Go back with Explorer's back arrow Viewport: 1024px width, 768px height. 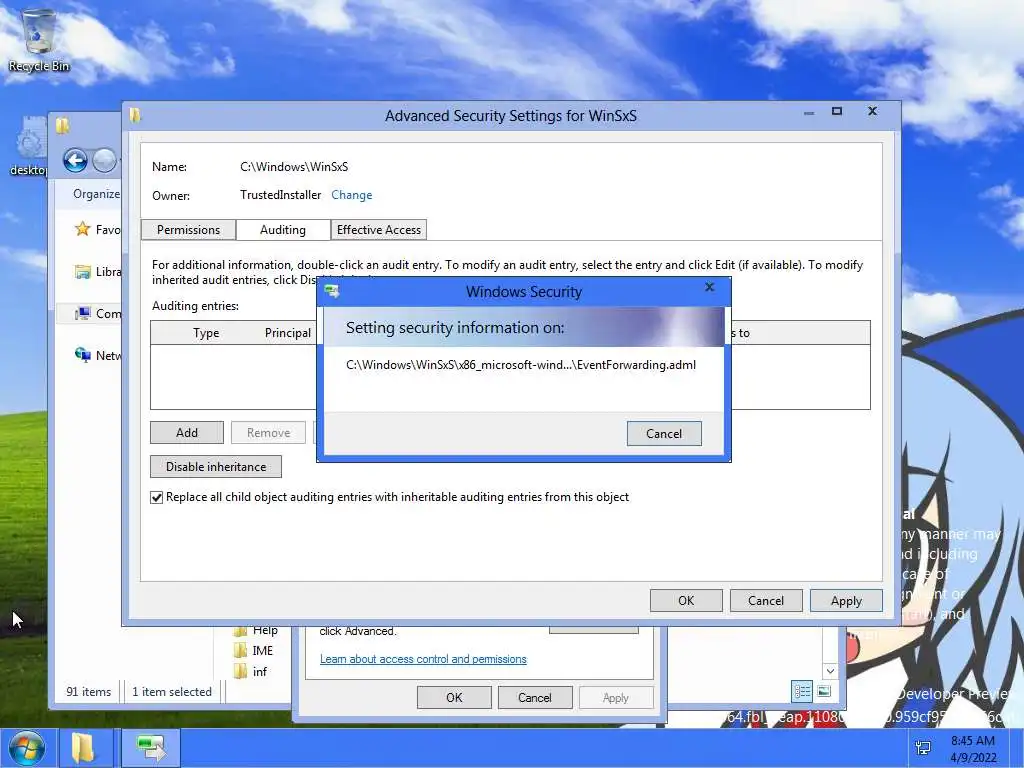point(76,160)
